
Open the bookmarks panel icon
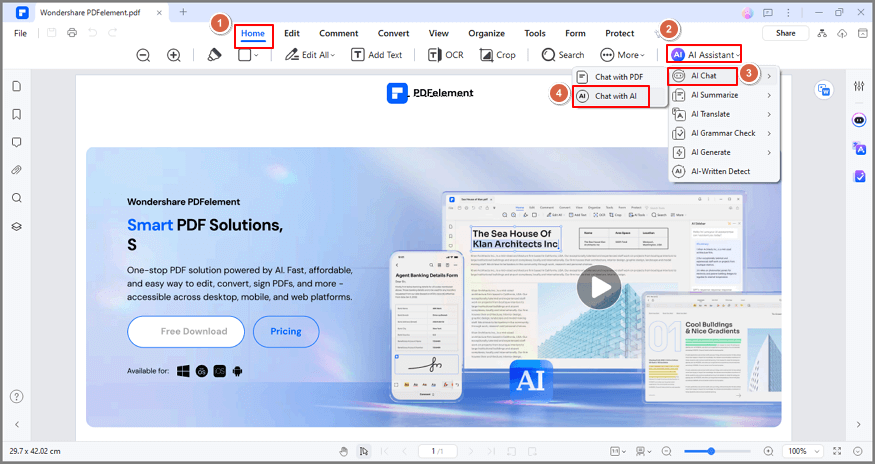pyautogui.click(x=17, y=114)
